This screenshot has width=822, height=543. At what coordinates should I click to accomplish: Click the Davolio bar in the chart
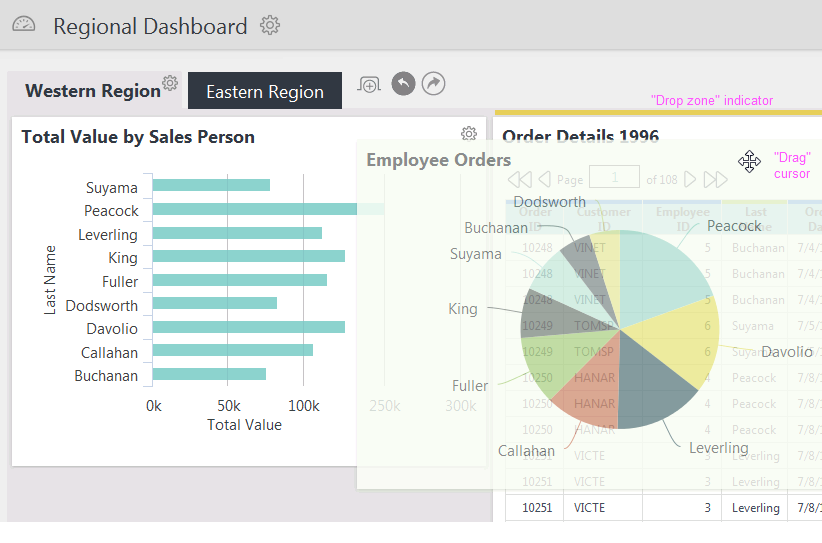click(x=248, y=327)
